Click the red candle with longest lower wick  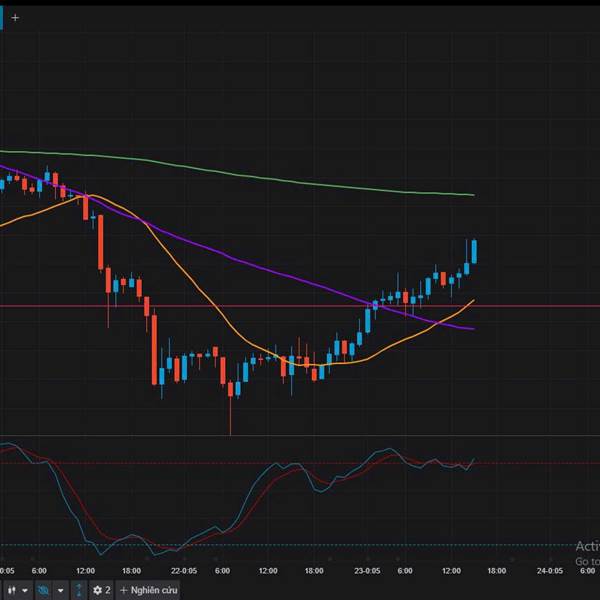[230, 389]
